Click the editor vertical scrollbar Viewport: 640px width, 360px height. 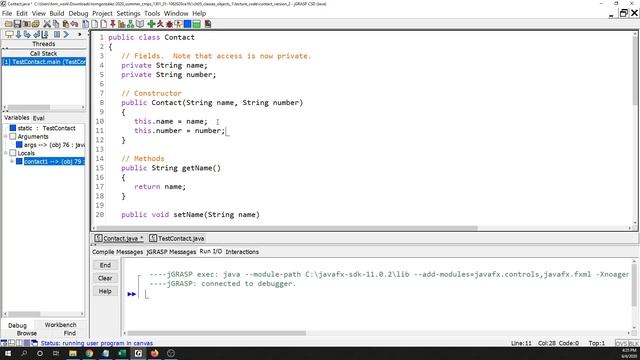(x=635, y=71)
